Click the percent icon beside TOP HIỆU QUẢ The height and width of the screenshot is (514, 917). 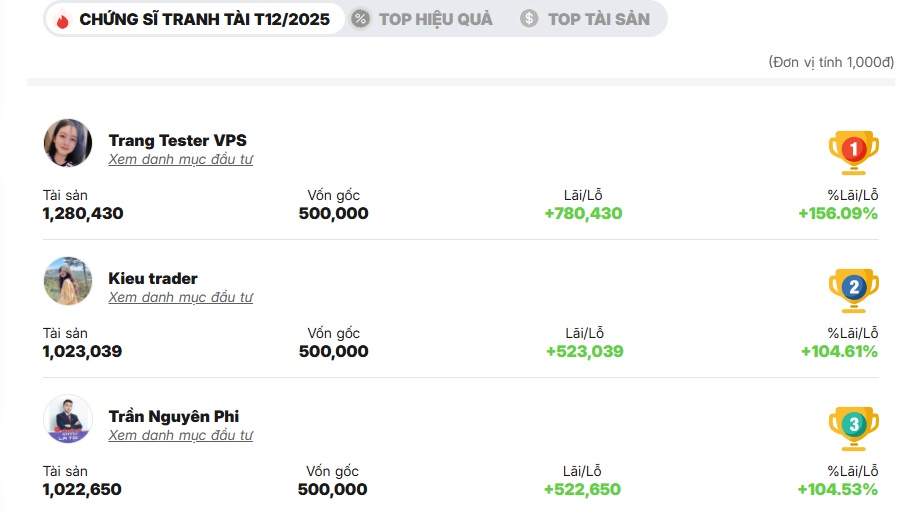361,19
